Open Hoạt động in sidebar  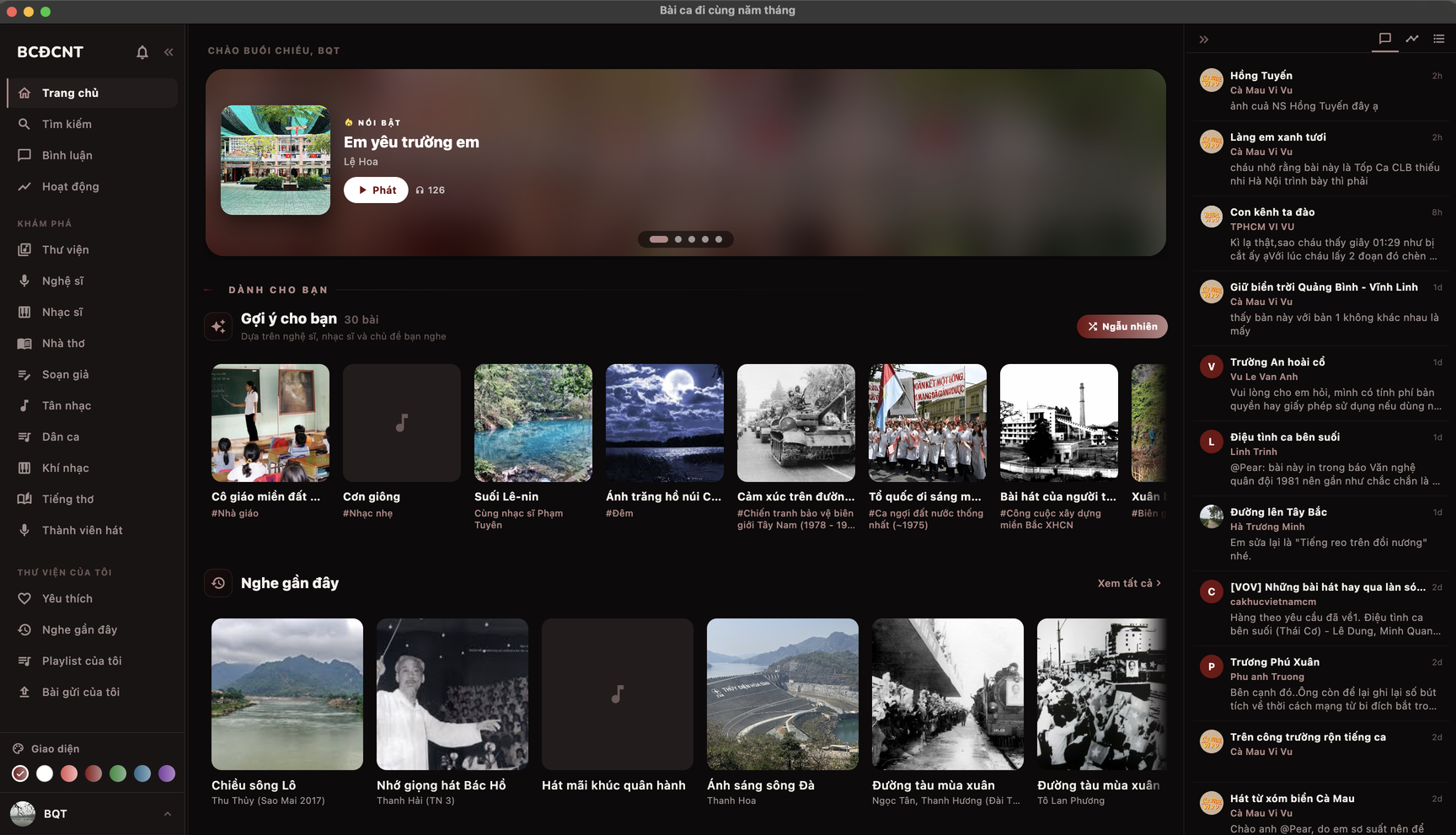[x=93, y=186]
